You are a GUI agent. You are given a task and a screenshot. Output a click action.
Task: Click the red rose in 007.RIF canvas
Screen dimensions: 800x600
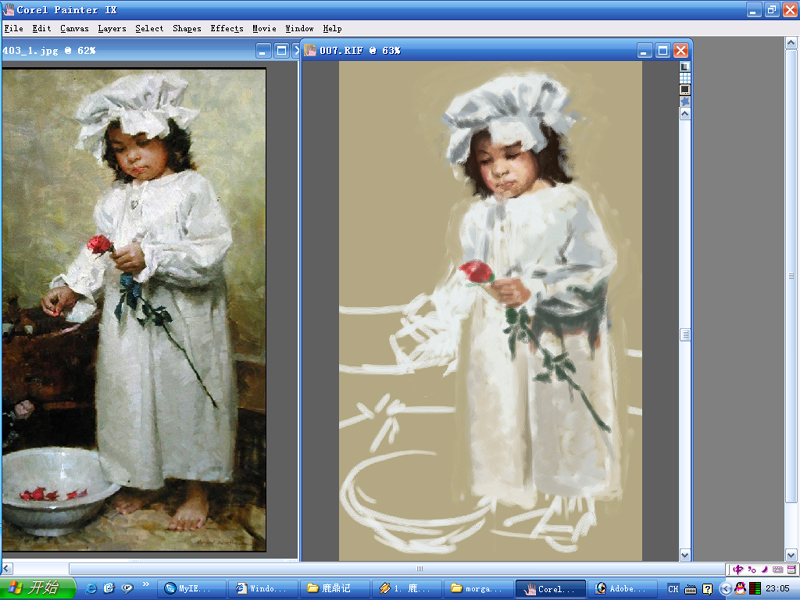pos(476,272)
